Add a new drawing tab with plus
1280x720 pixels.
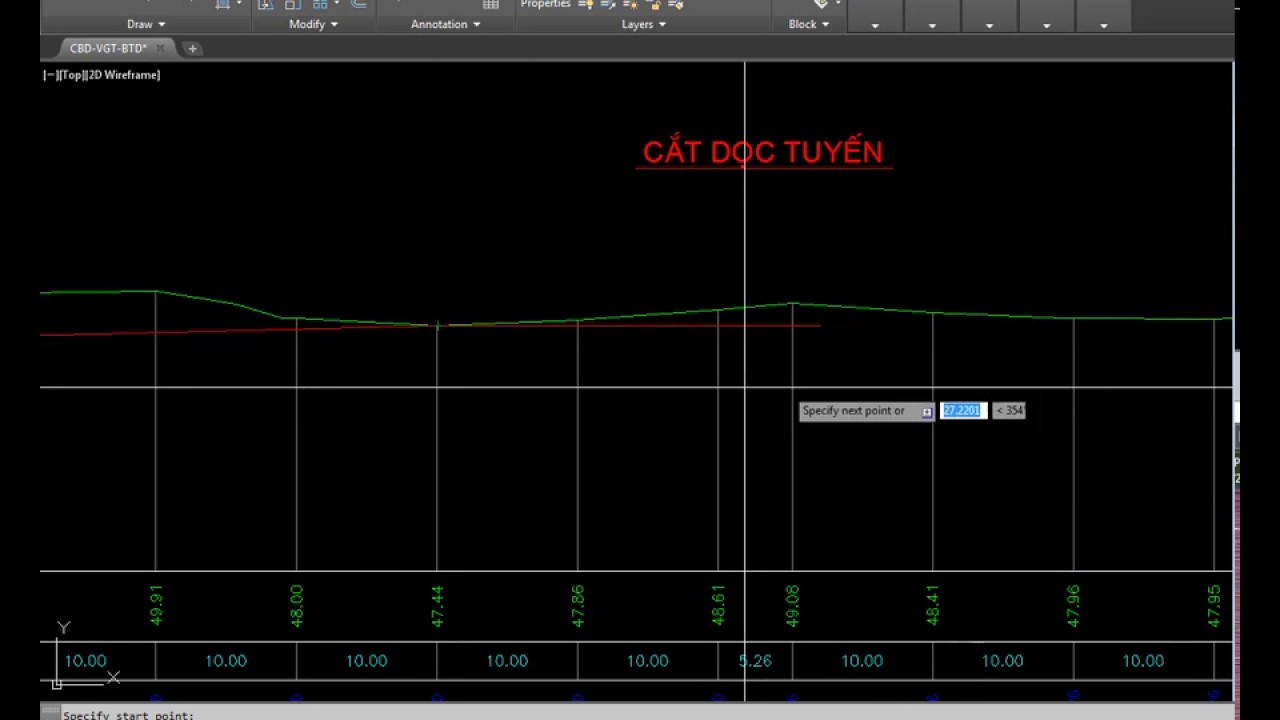pos(192,48)
